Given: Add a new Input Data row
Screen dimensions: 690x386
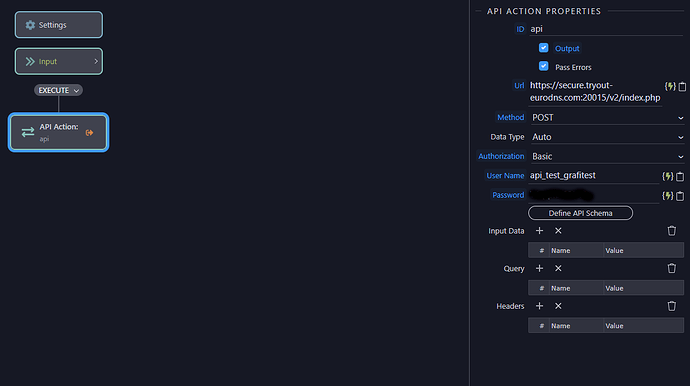Looking at the screenshot, I should [x=540, y=231].
